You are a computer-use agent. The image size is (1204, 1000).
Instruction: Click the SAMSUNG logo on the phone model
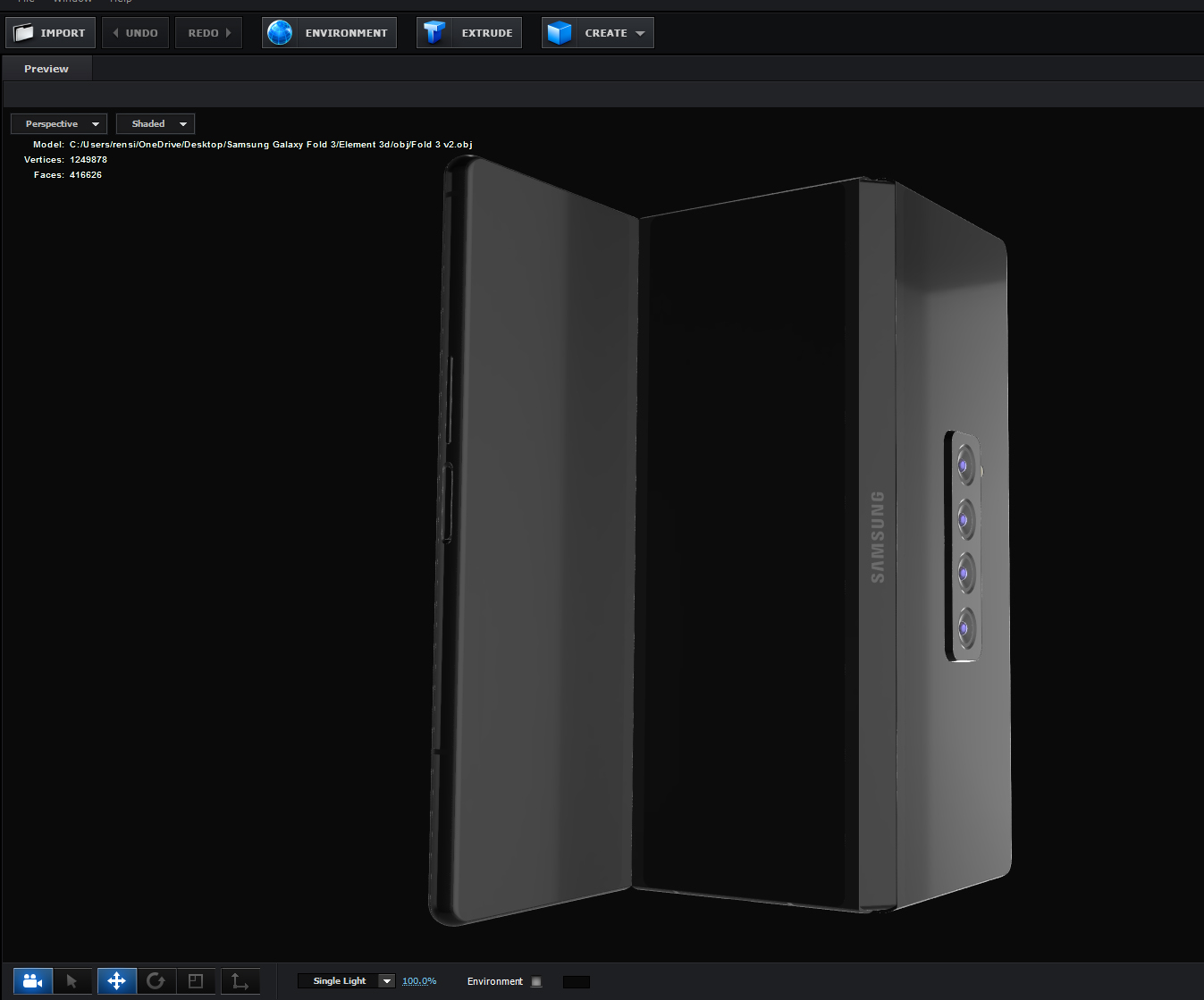coord(878,537)
